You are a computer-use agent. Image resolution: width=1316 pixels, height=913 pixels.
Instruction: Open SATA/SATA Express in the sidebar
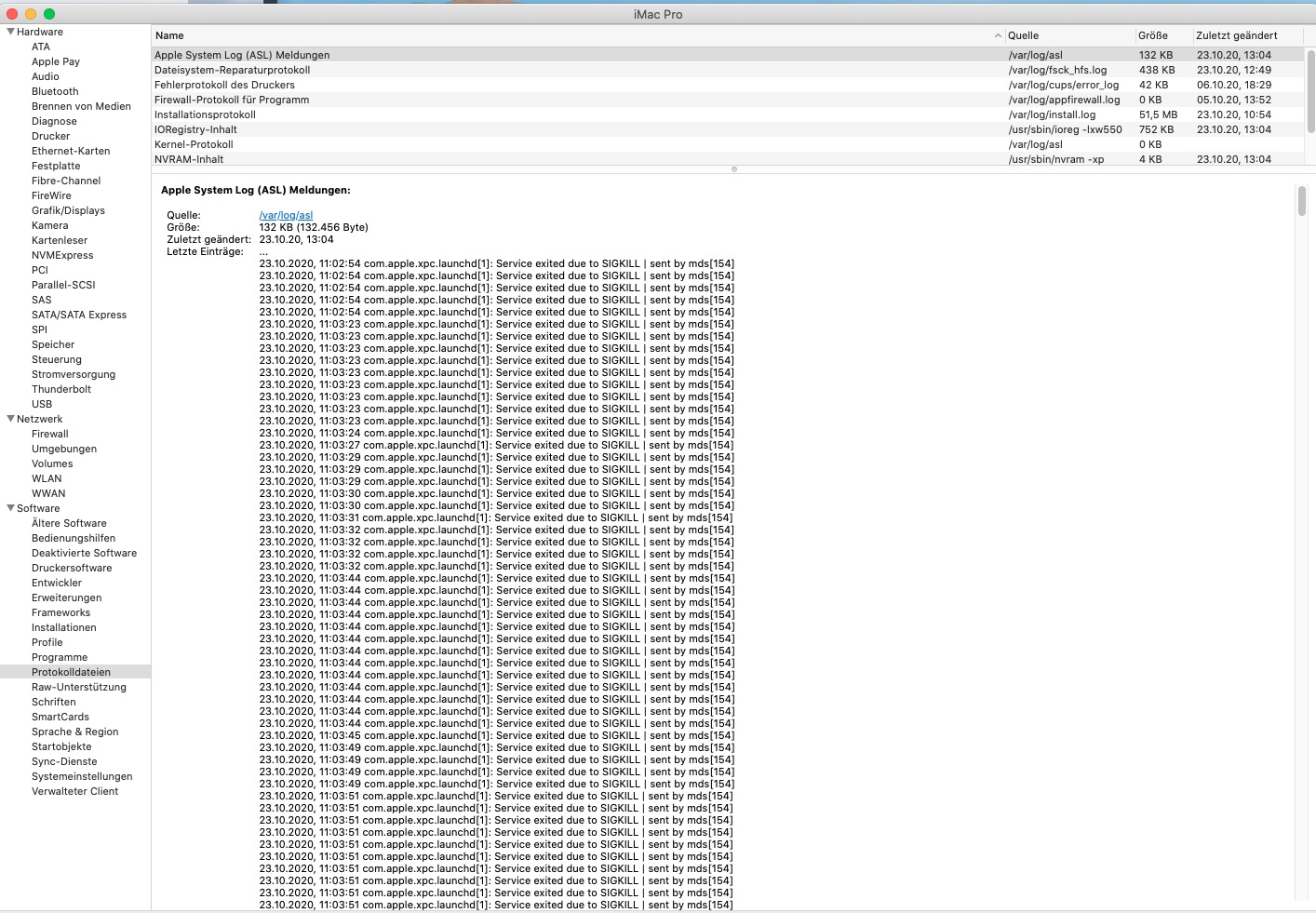79,315
